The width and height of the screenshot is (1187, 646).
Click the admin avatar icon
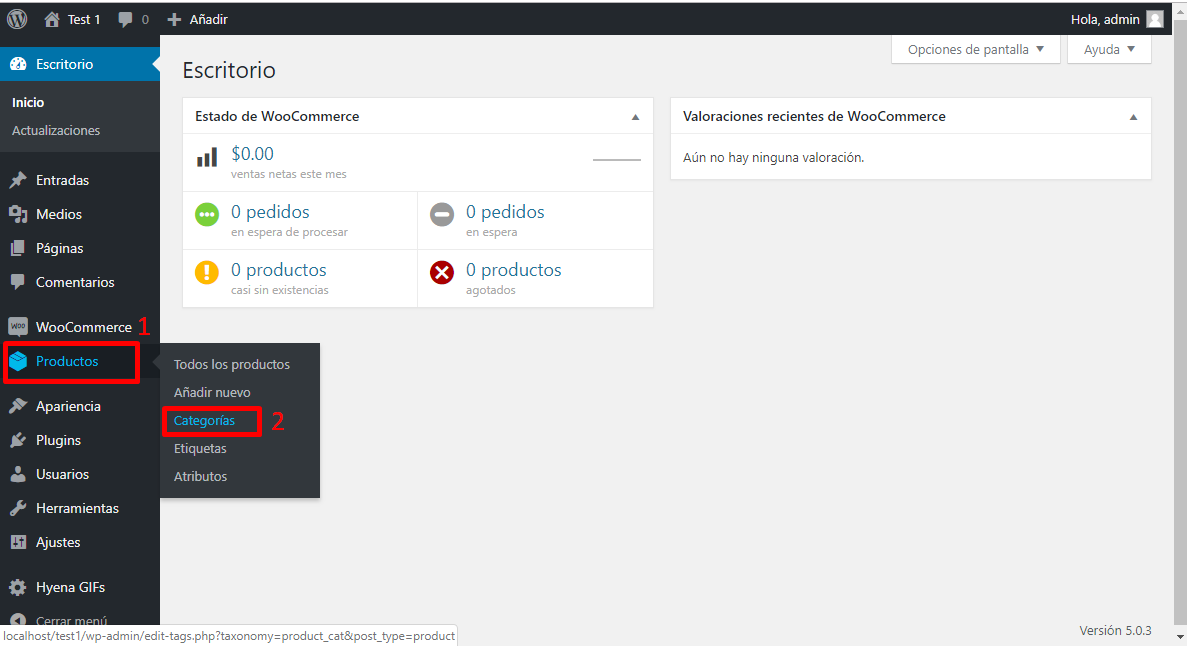[1155, 19]
